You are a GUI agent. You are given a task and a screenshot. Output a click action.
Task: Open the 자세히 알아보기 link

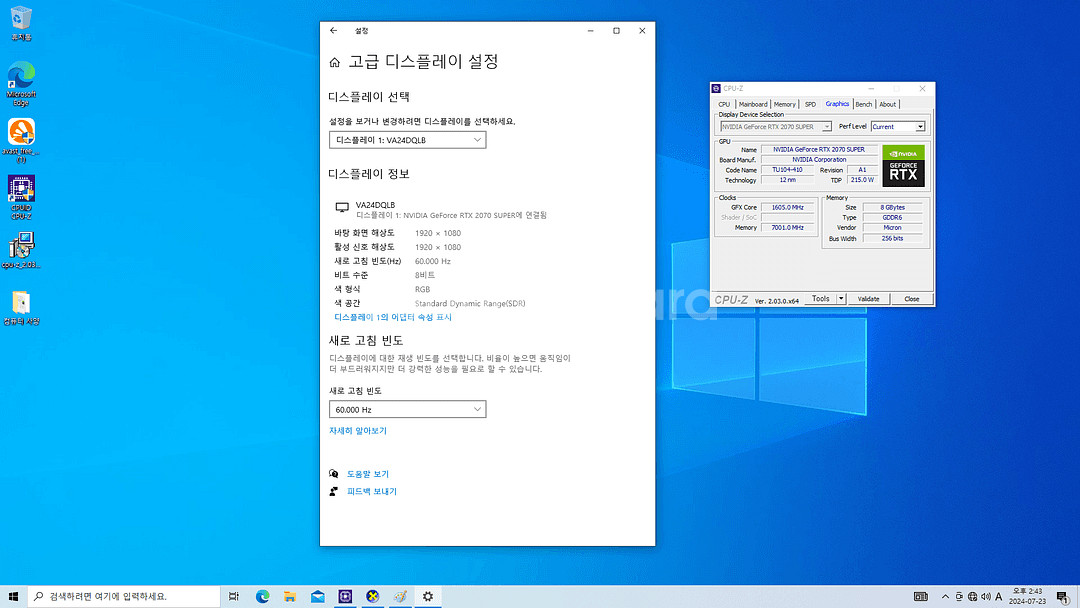coord(357,430)
